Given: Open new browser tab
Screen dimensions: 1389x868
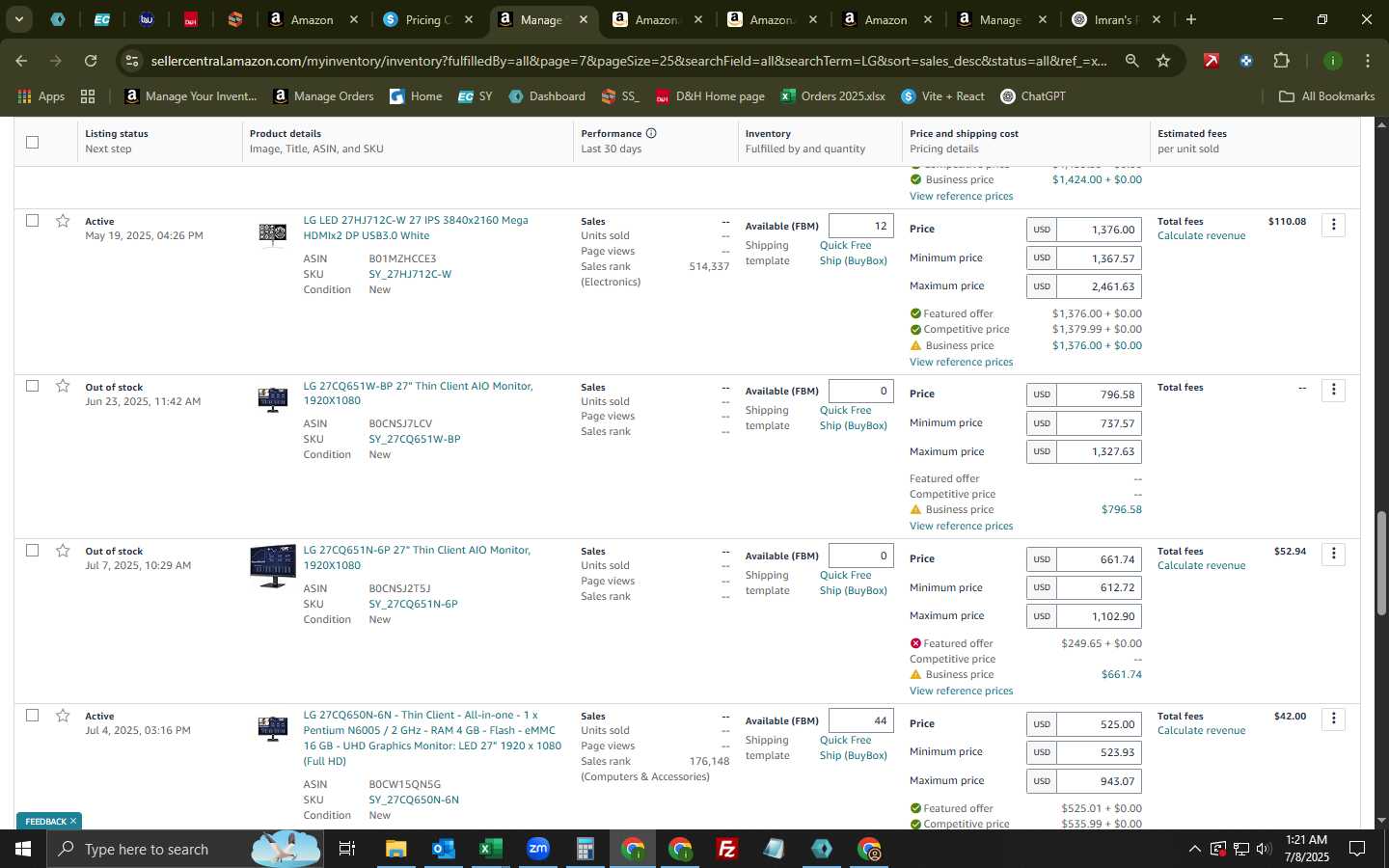Looking at the screenshot, I should [1190, 19].
